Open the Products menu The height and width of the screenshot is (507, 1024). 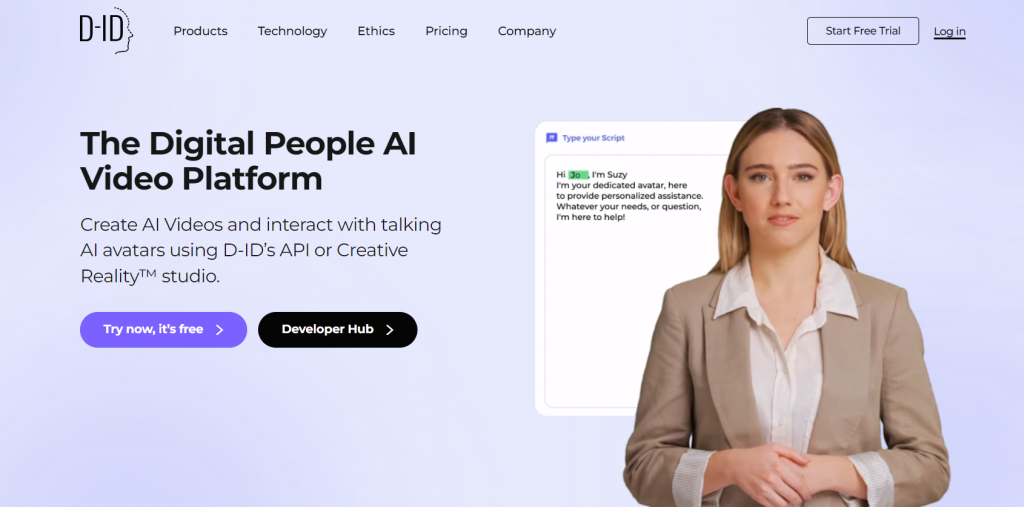200,31
